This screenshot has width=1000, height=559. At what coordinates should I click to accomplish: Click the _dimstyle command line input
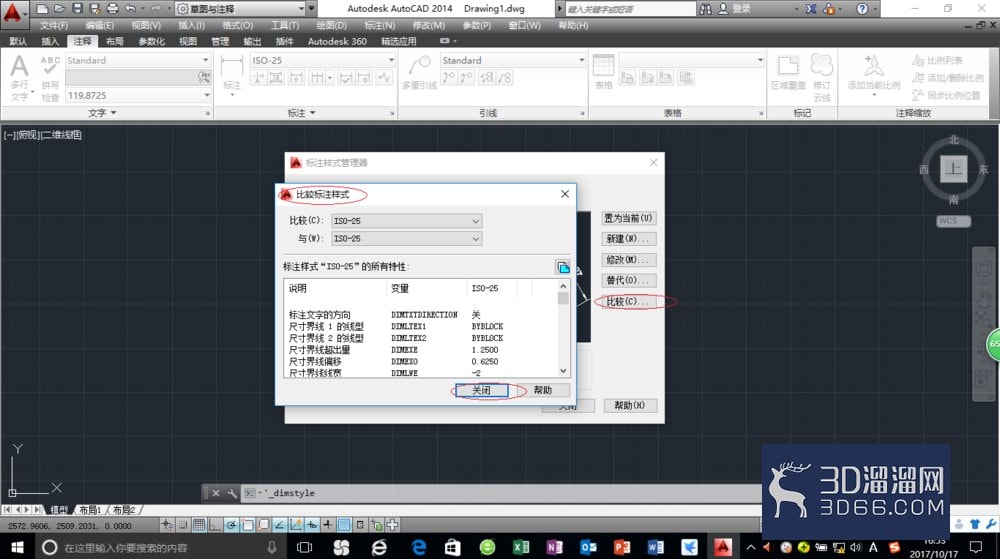point(501,493)
